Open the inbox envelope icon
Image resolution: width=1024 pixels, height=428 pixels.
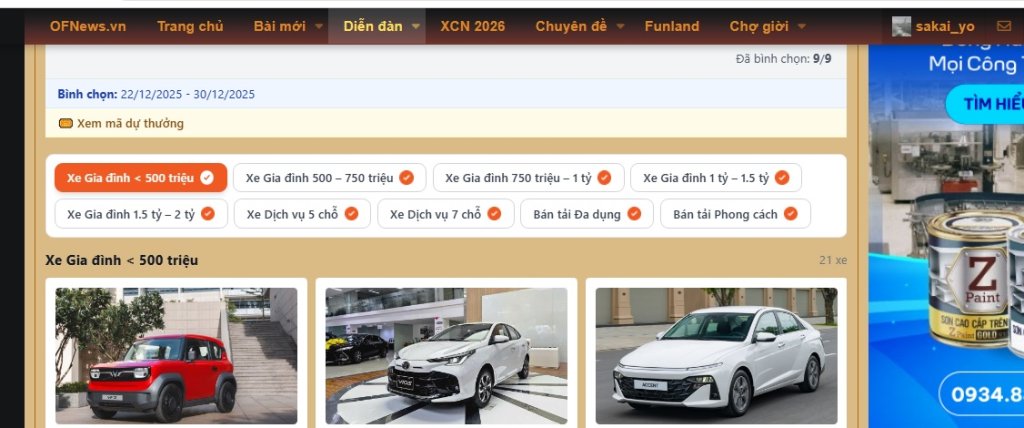1003,26
